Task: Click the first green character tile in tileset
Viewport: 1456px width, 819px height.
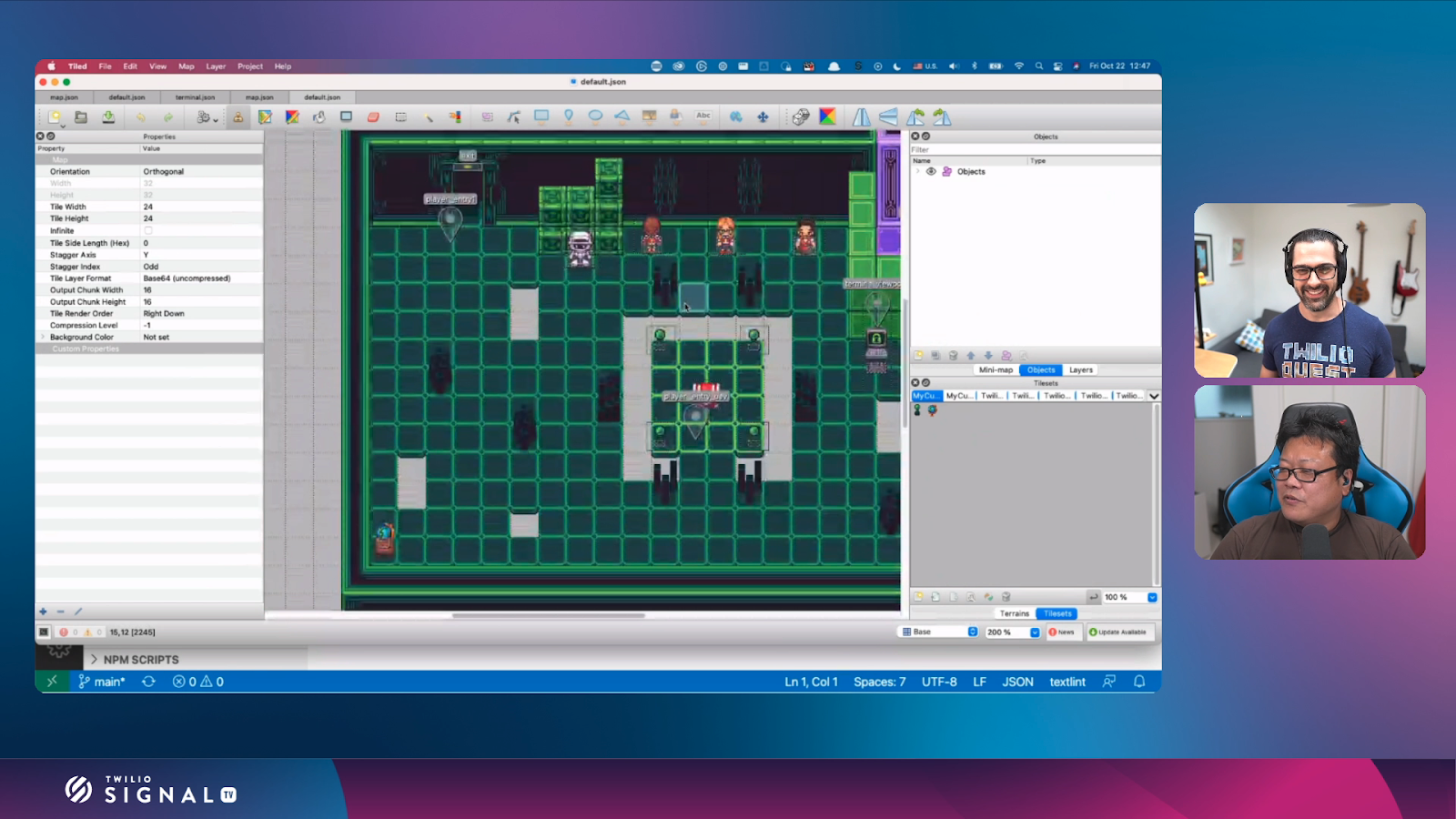Action: 917,410
